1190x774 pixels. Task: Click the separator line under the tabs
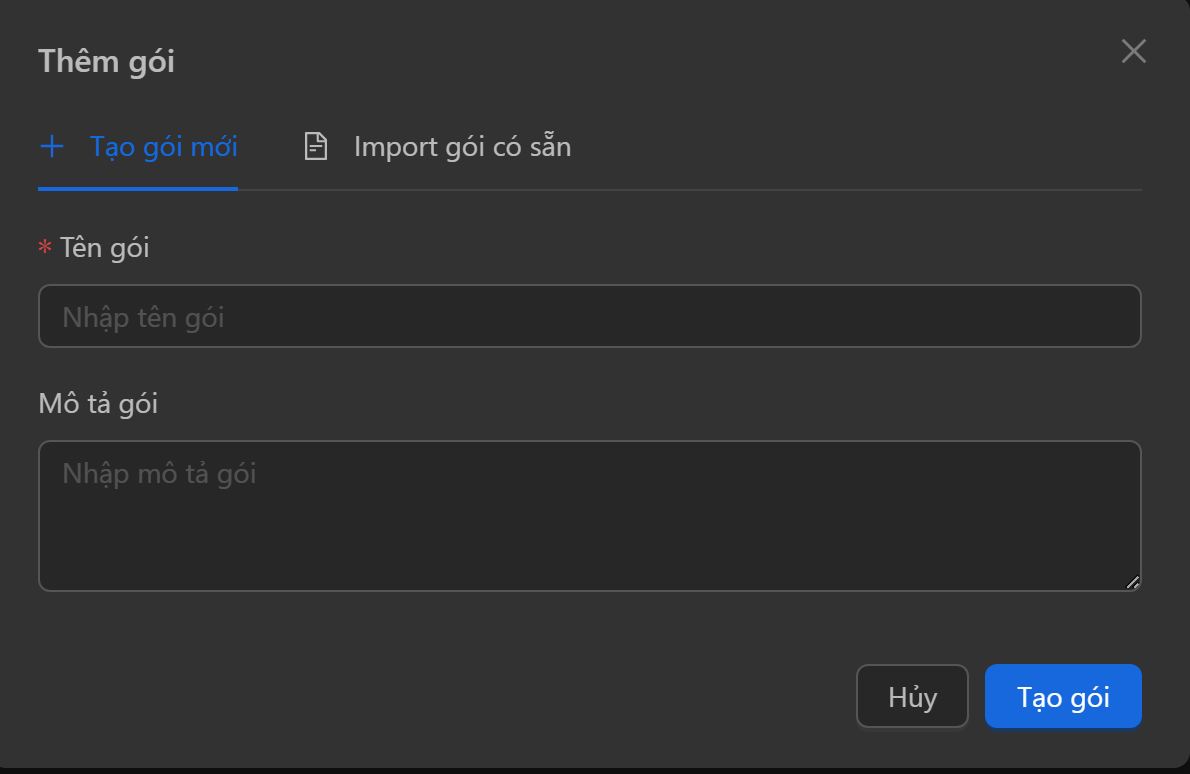pos(700,188)
